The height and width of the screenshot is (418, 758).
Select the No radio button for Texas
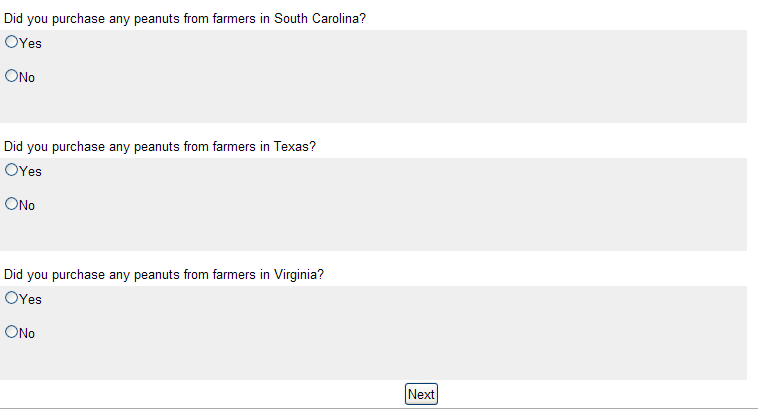coord(12,204)
